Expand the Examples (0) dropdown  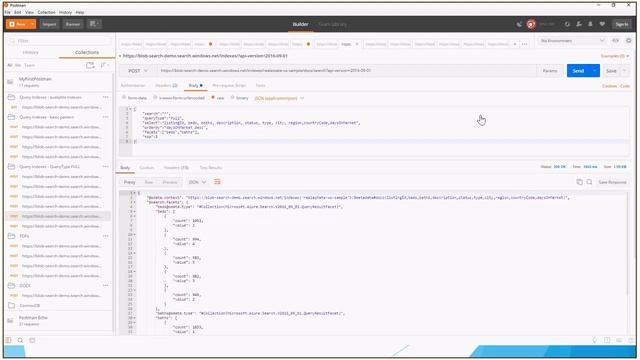pos(615,56)
